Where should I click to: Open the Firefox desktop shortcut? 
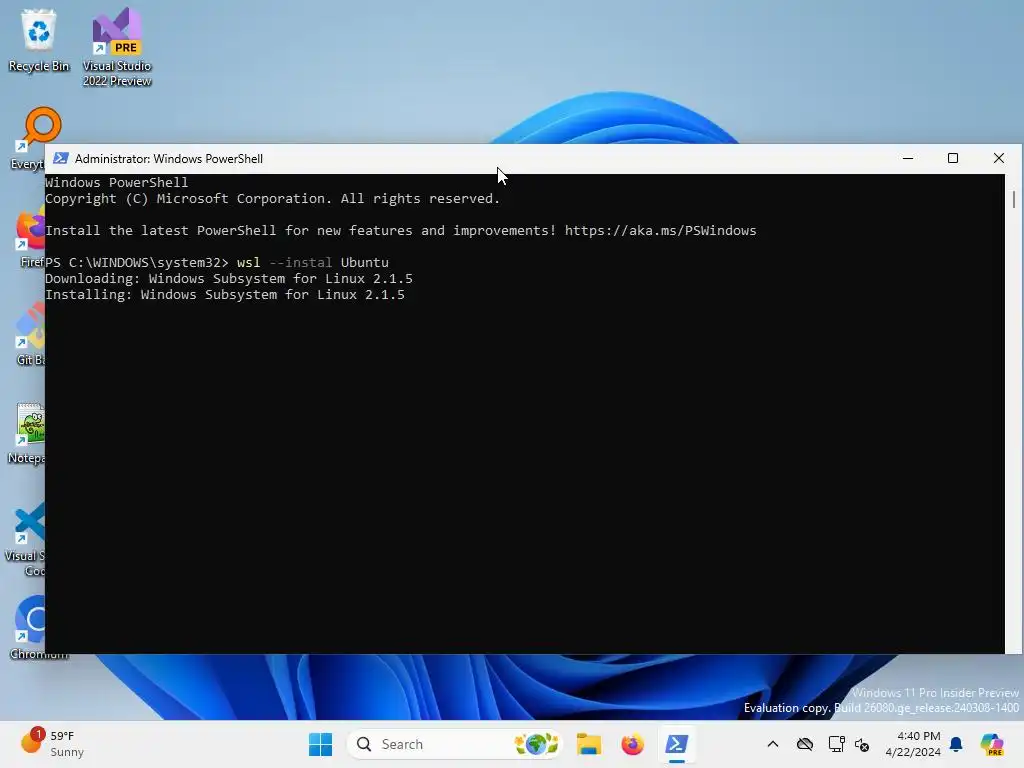[30, 238]
